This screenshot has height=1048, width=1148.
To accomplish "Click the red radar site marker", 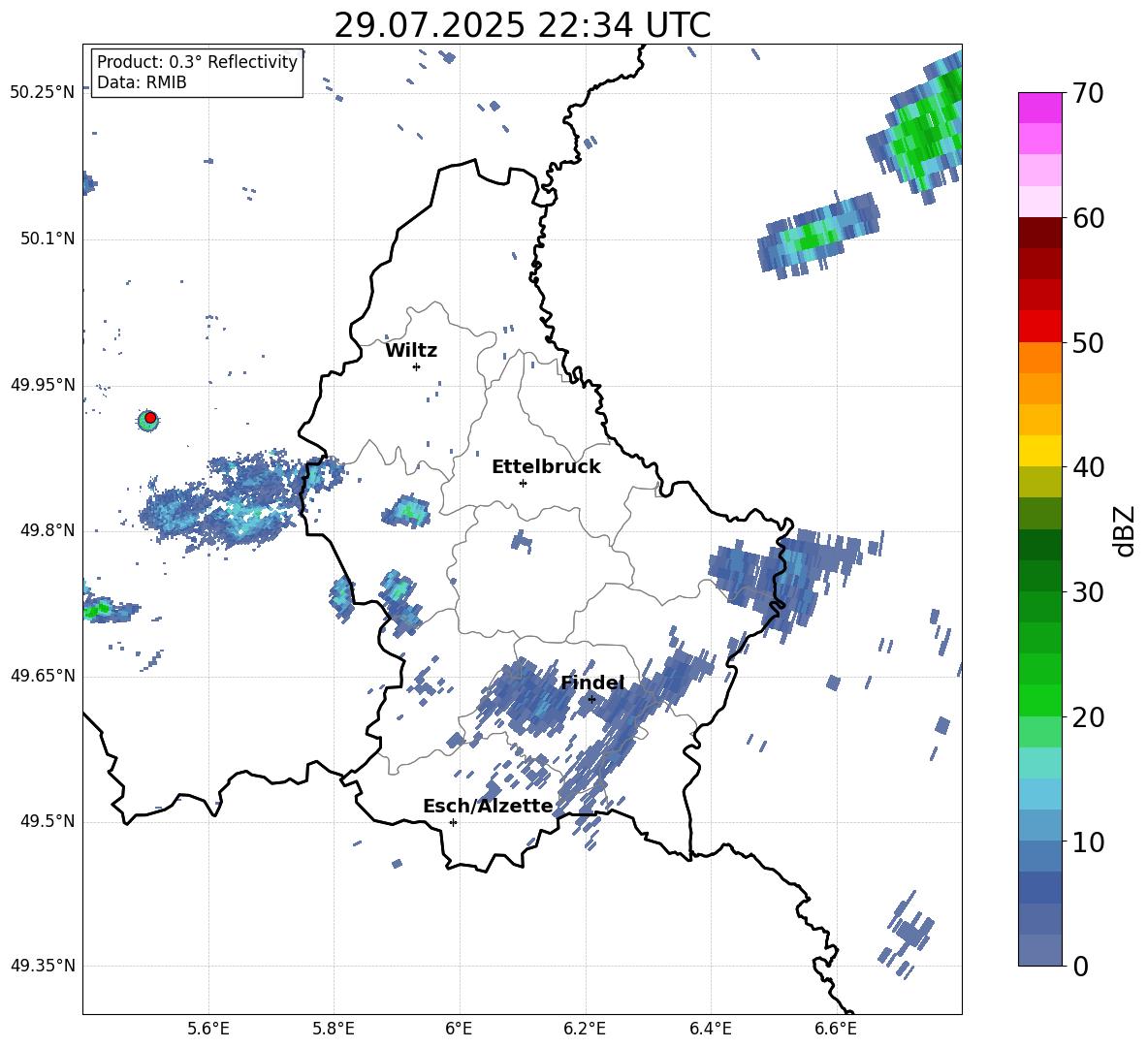I will pos(150,418).
